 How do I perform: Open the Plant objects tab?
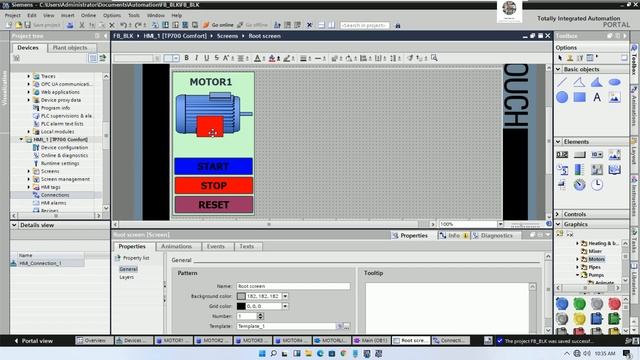tap(70, 48)
